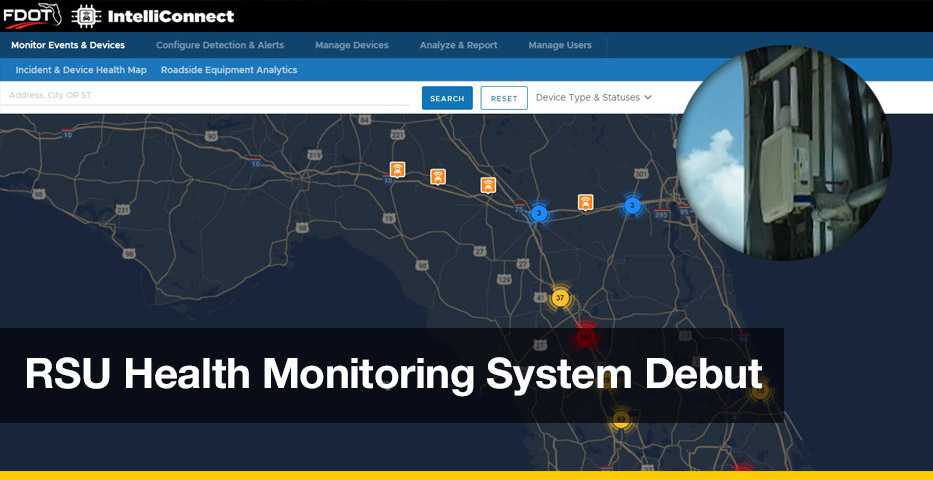This screenshot has width=933, height=480.
Task: Open the Manage Users tab
Action: [x=560, y=45]
